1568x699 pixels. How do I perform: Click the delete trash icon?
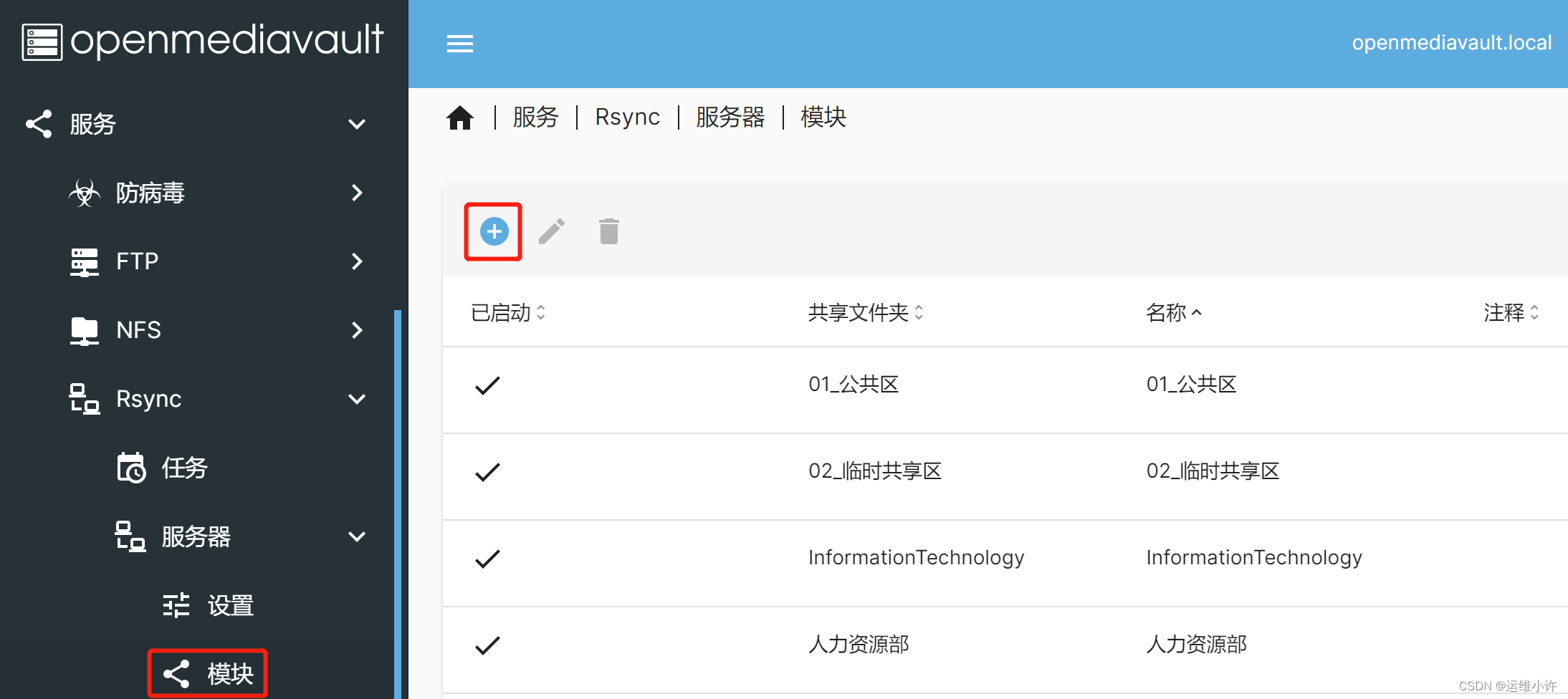coord(608,231)
